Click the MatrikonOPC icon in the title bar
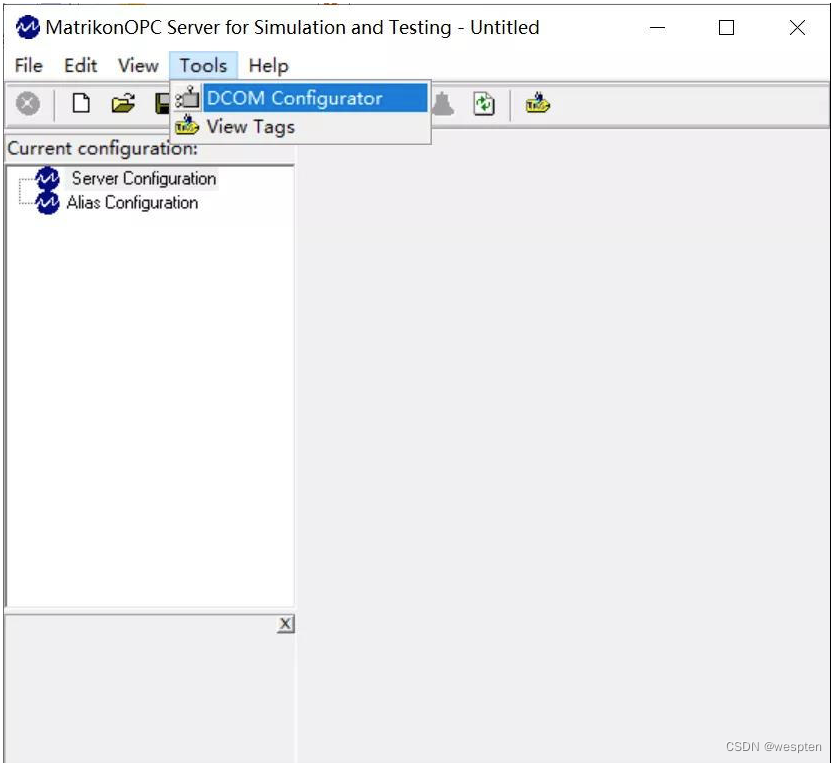837x763 pixels. click(x=28, y=27)
